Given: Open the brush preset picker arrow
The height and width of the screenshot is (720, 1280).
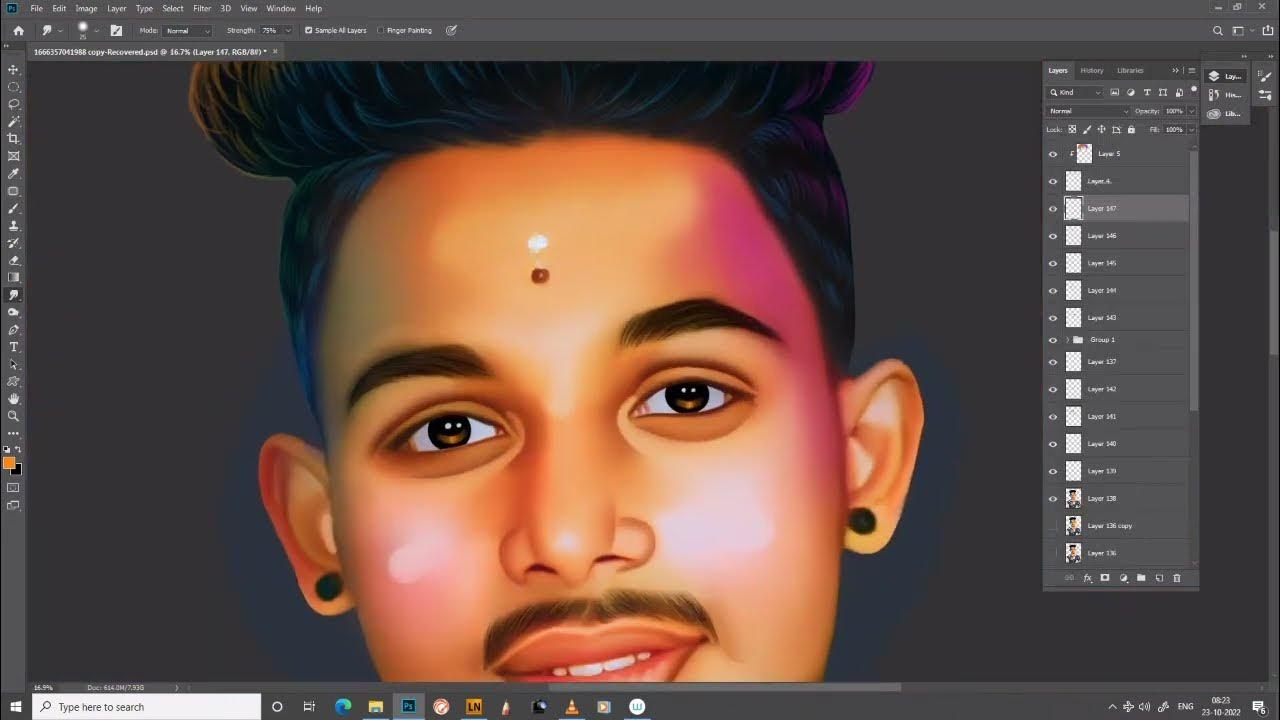Looking at the screenshot, I should [96, 31].
